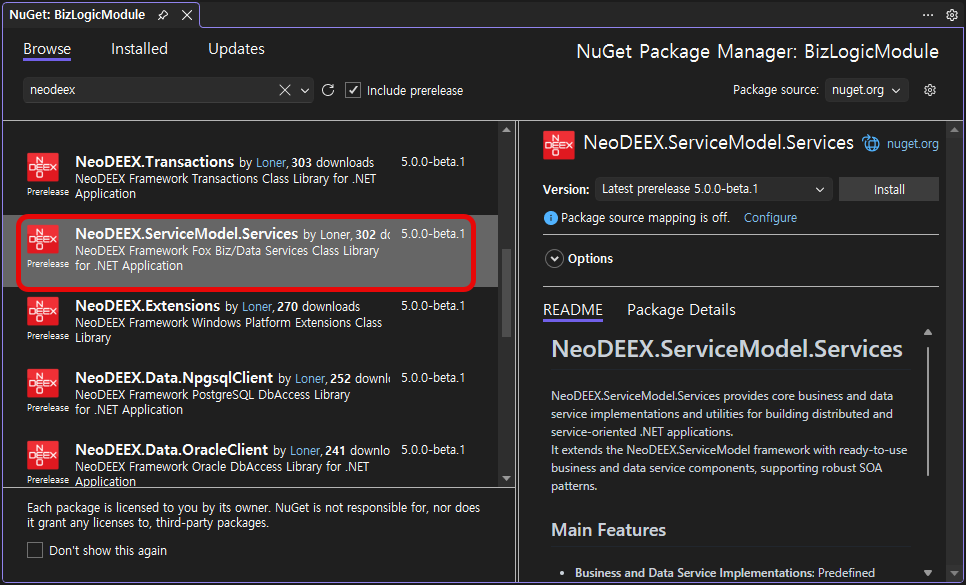Select the NeoDEEX.Extensions package icon
Screen dimensions: 966x585
click(x=43, y=312)
